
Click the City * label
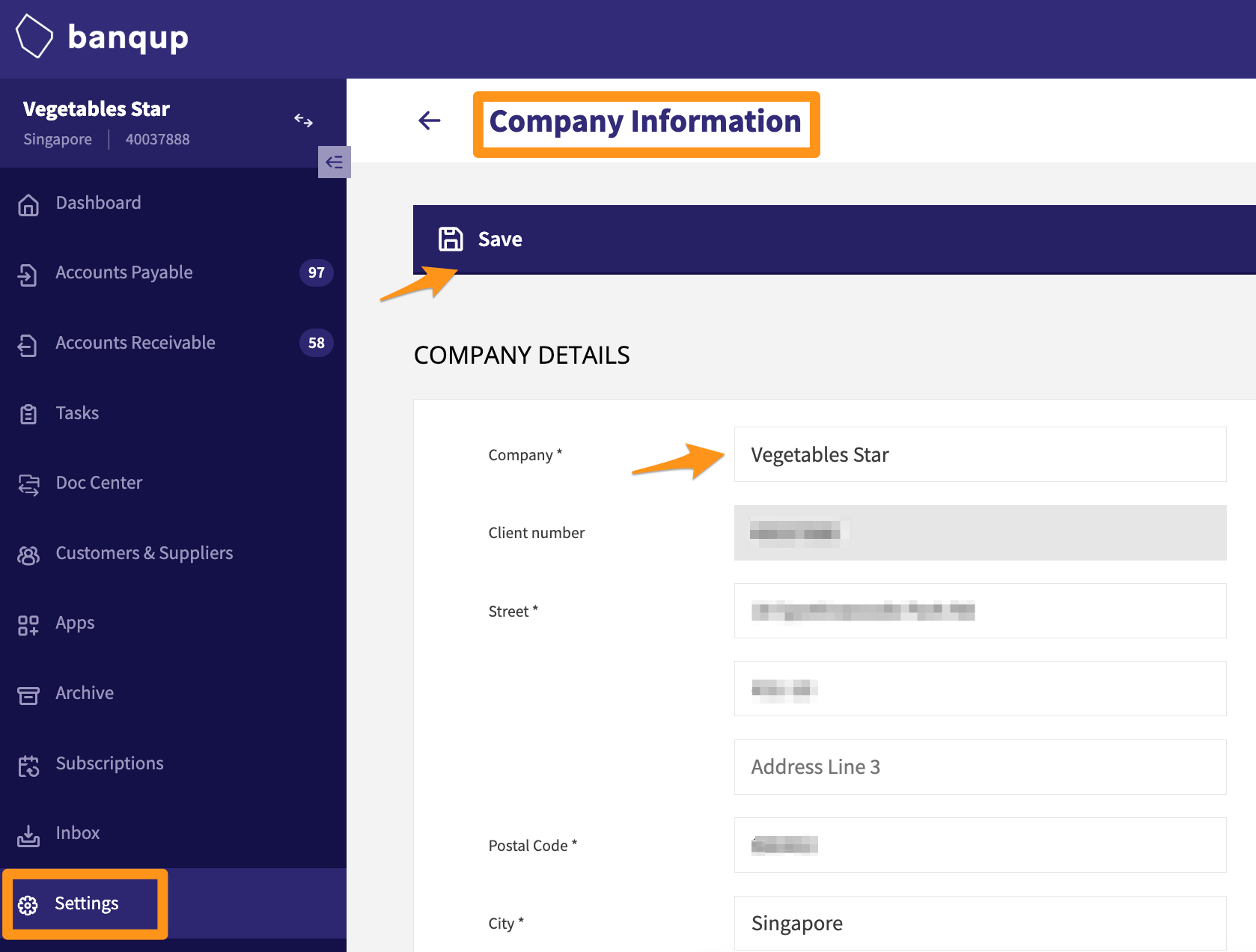[506, 924]
